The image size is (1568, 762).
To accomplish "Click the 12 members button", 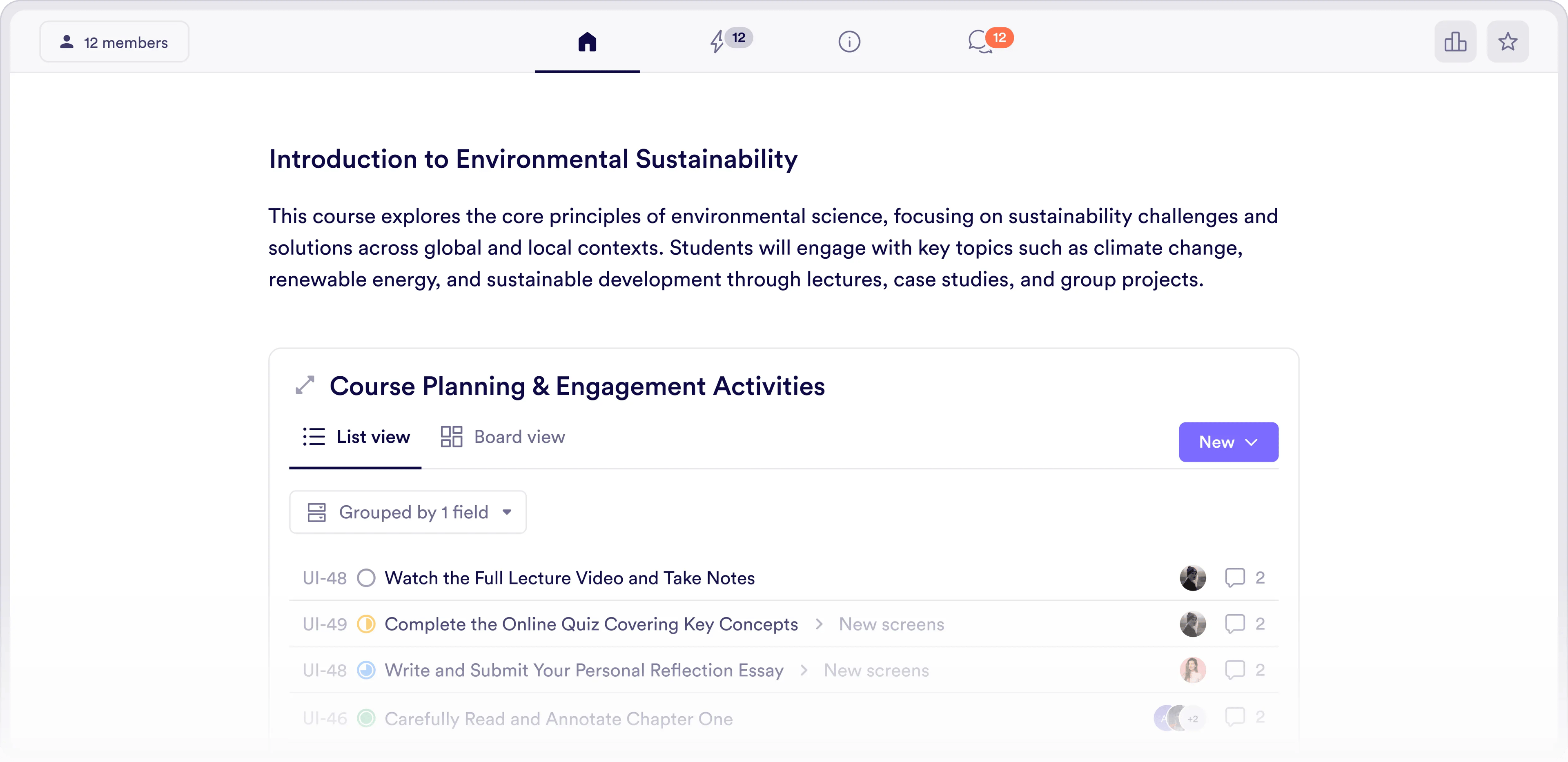I will click(x=114, y=41).
